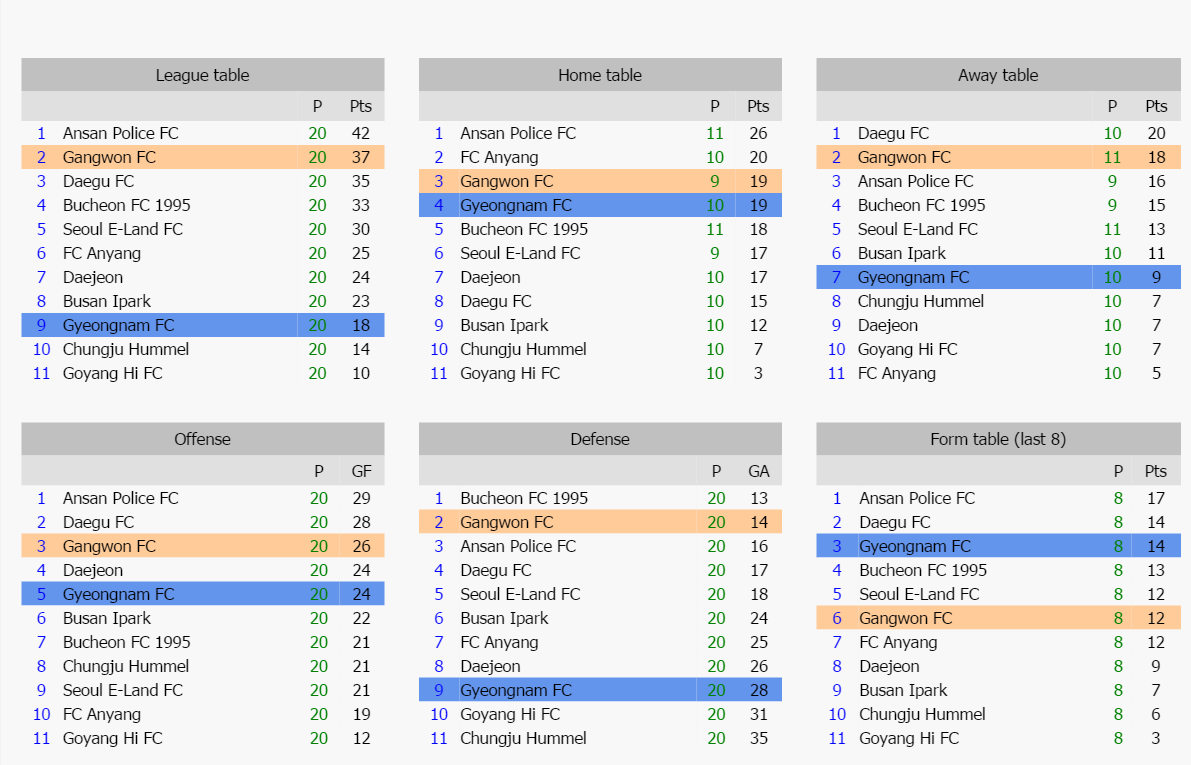Image resolution: width=1191 pixels, height=765 pixels.
Task: Click the Home table header
Action: click(x=600, y=74)
